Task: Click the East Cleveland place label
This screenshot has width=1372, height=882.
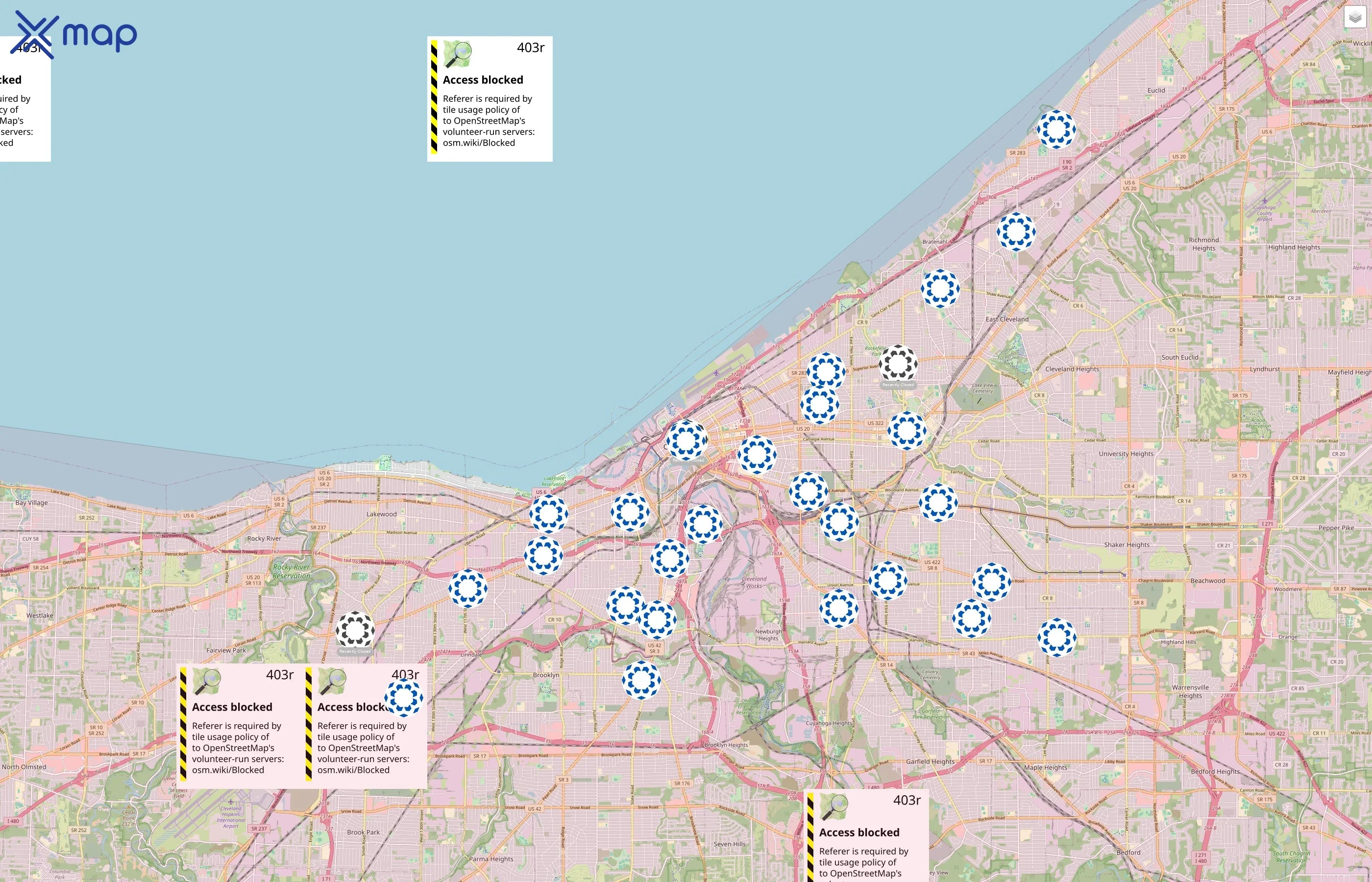Action: coord(1006,319)
